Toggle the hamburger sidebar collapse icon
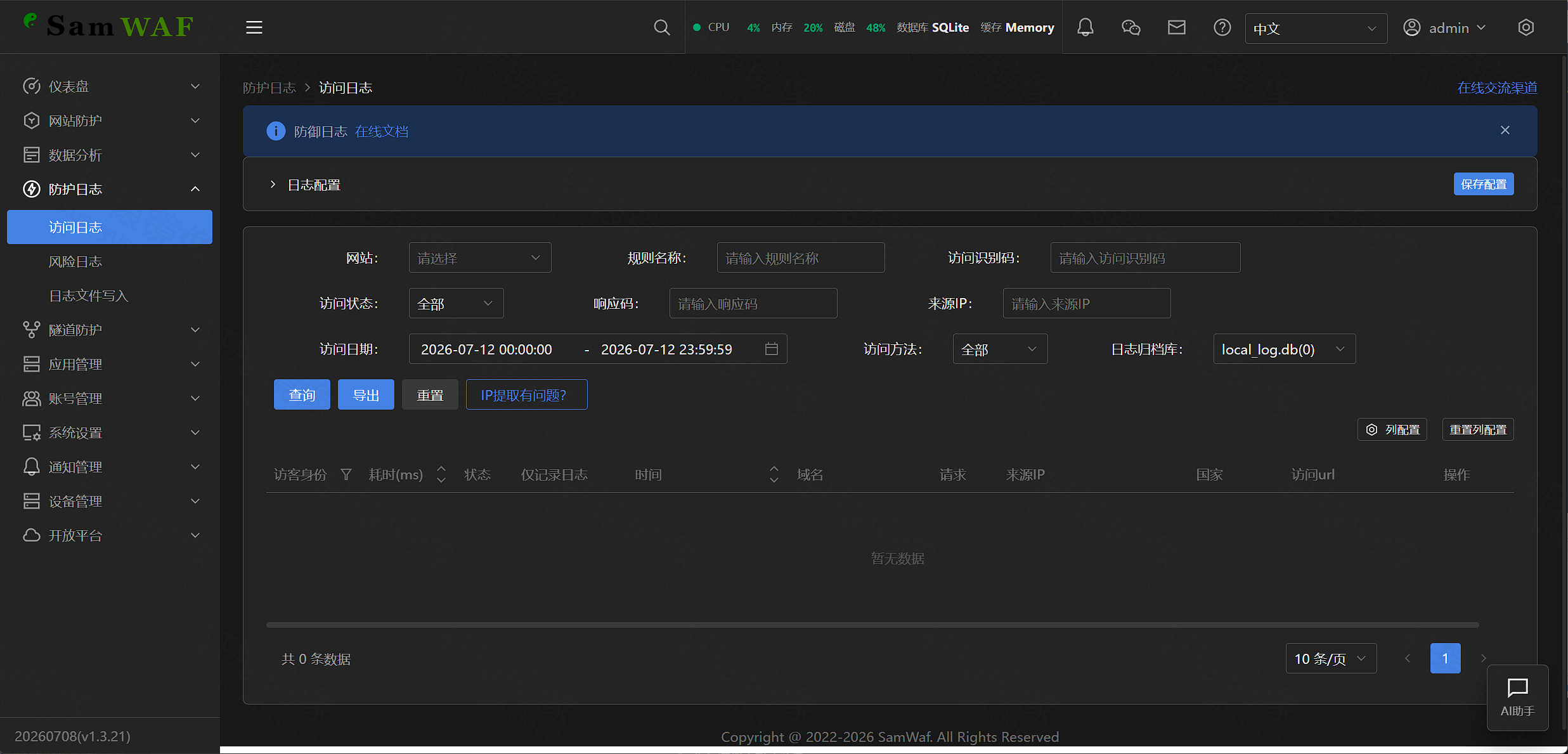This screenshot has height=754, width=1568. pos(254,27)
